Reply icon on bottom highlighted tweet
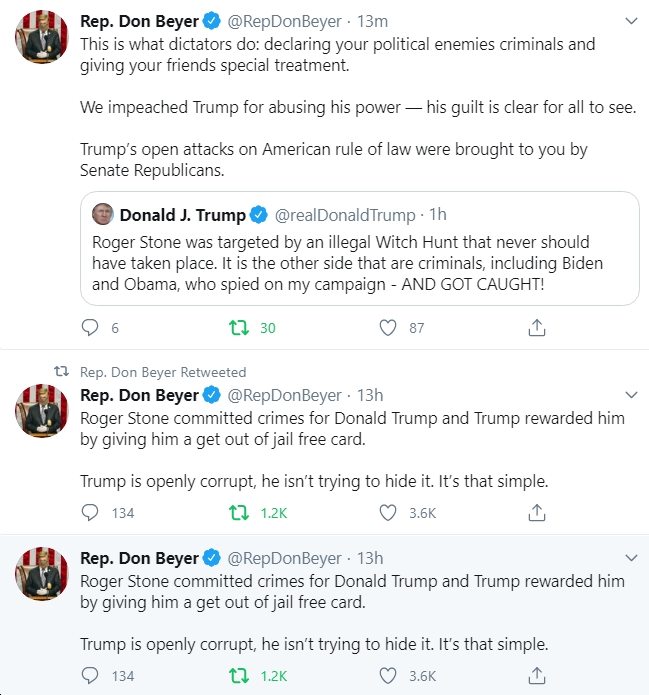Viewport: 649px width, 695px height. click(x=90, y=676)
